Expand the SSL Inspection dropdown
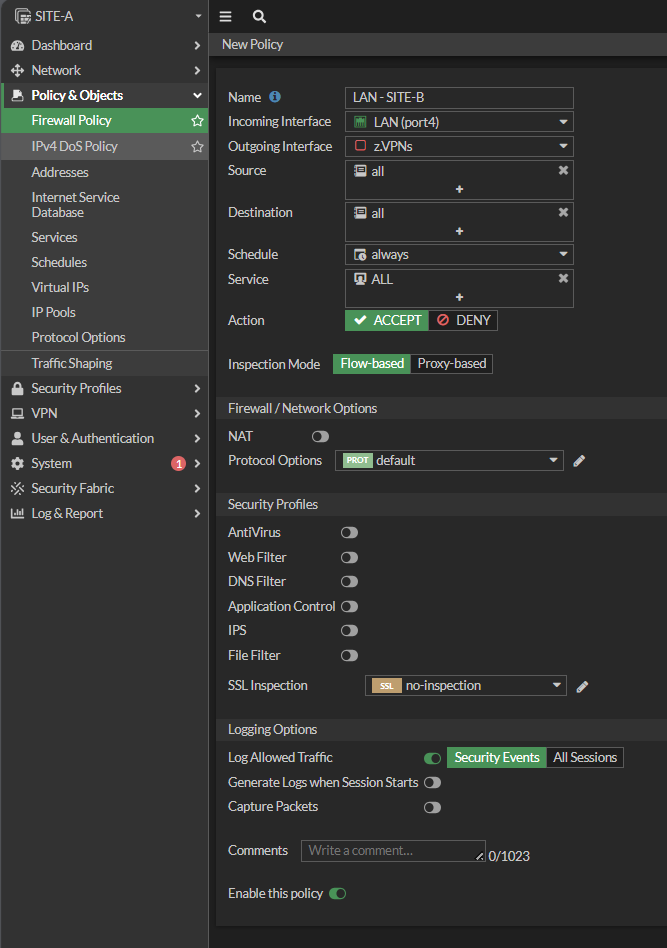The width and height of the screenshot is (667, 948). click(466, 686)
